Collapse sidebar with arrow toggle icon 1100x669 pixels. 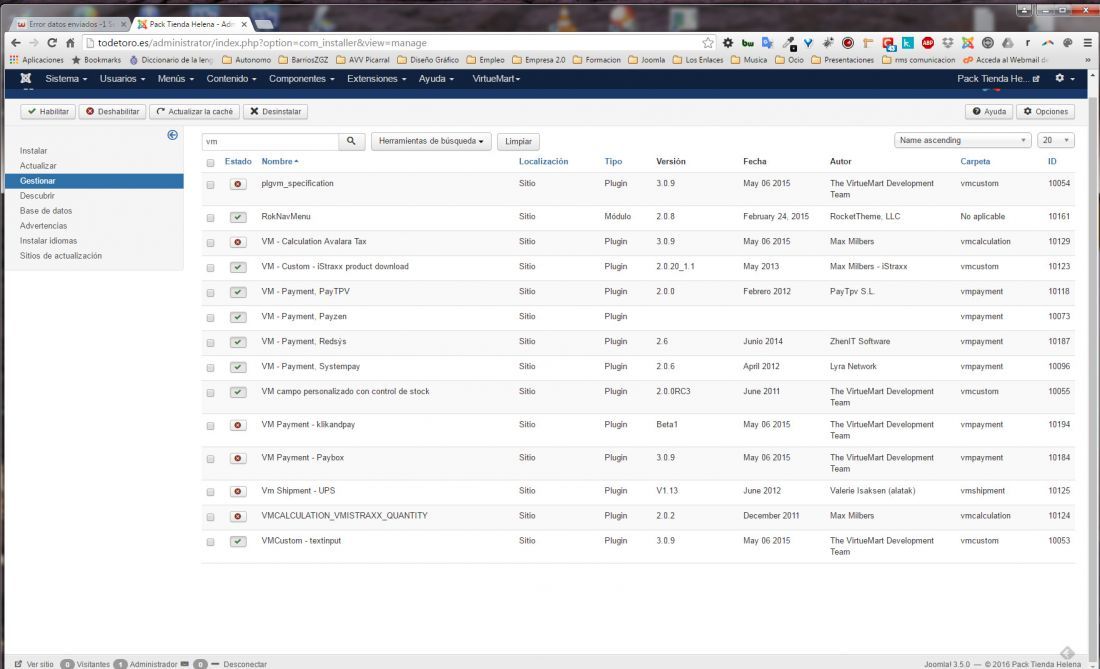[x=173, y=135]
